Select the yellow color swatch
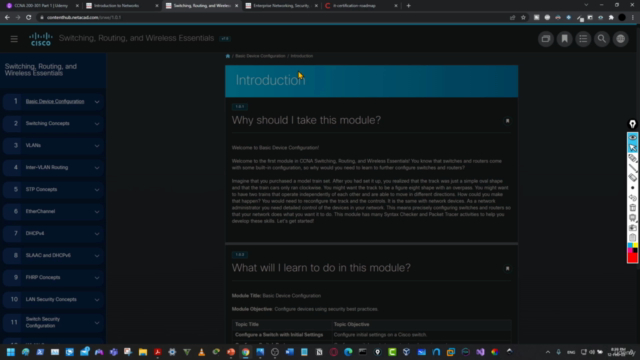 [635, 245]
